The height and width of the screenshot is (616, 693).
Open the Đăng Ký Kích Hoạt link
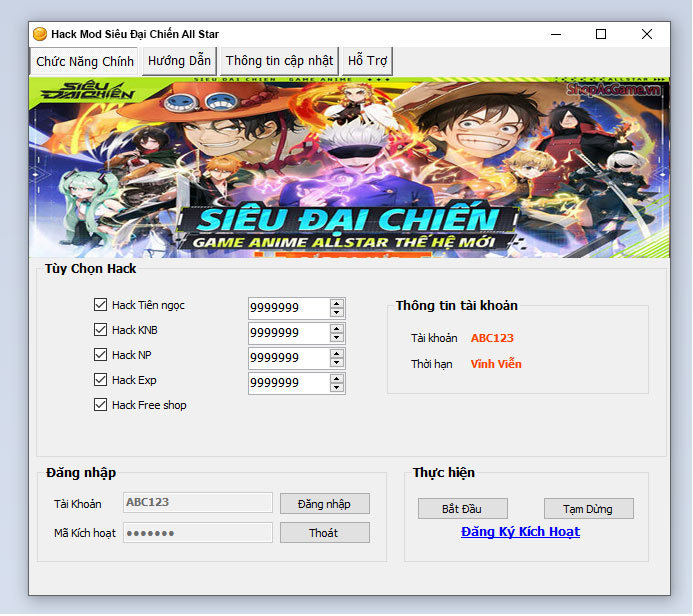[520, 532]
